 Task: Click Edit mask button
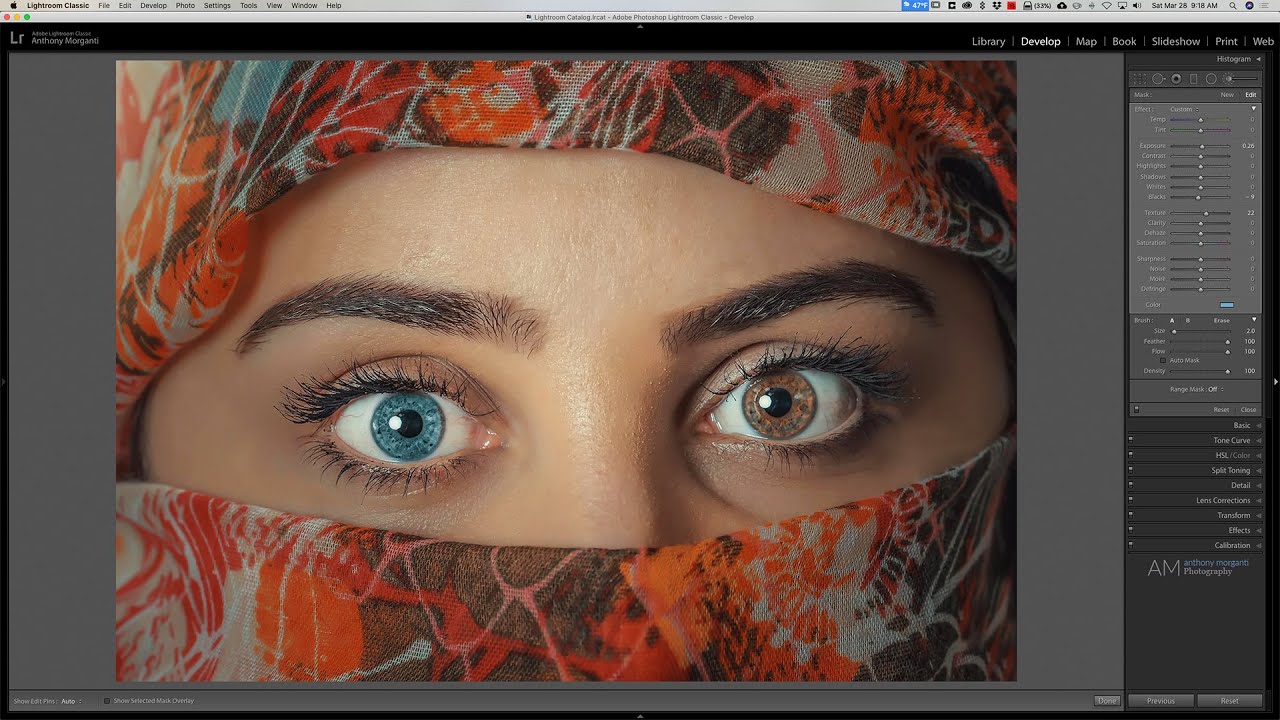click(x=1251, y=95)
